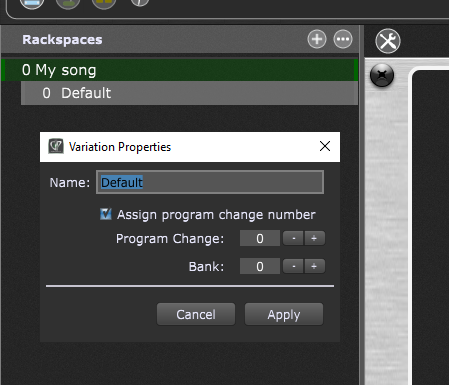This screenshot has width=449, height=385.
Task: Toggle Assign program change number checkbox
Action: (106, 214)
